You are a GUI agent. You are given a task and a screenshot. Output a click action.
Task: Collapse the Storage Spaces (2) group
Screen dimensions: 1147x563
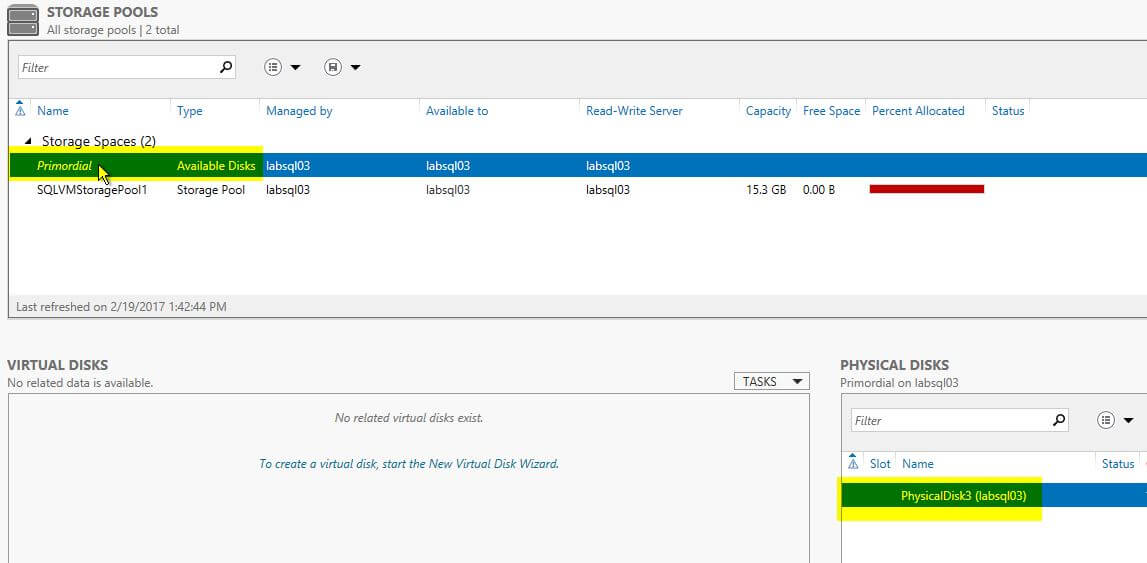[28, 141]
